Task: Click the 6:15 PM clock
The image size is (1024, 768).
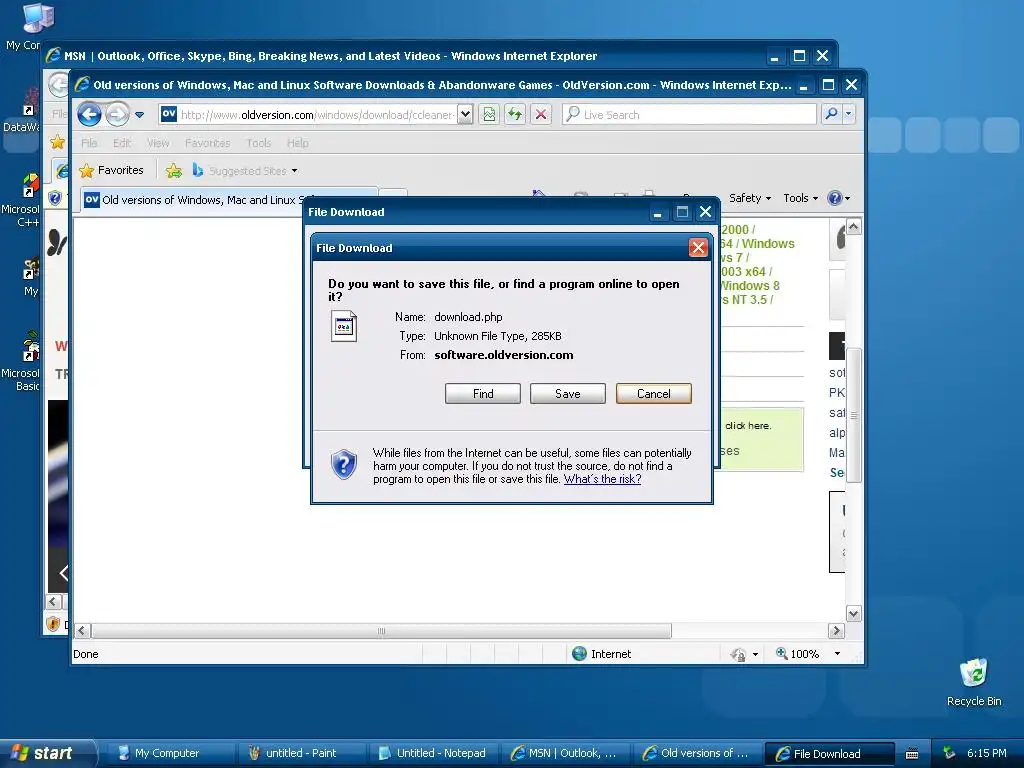Action: [987, 753]
